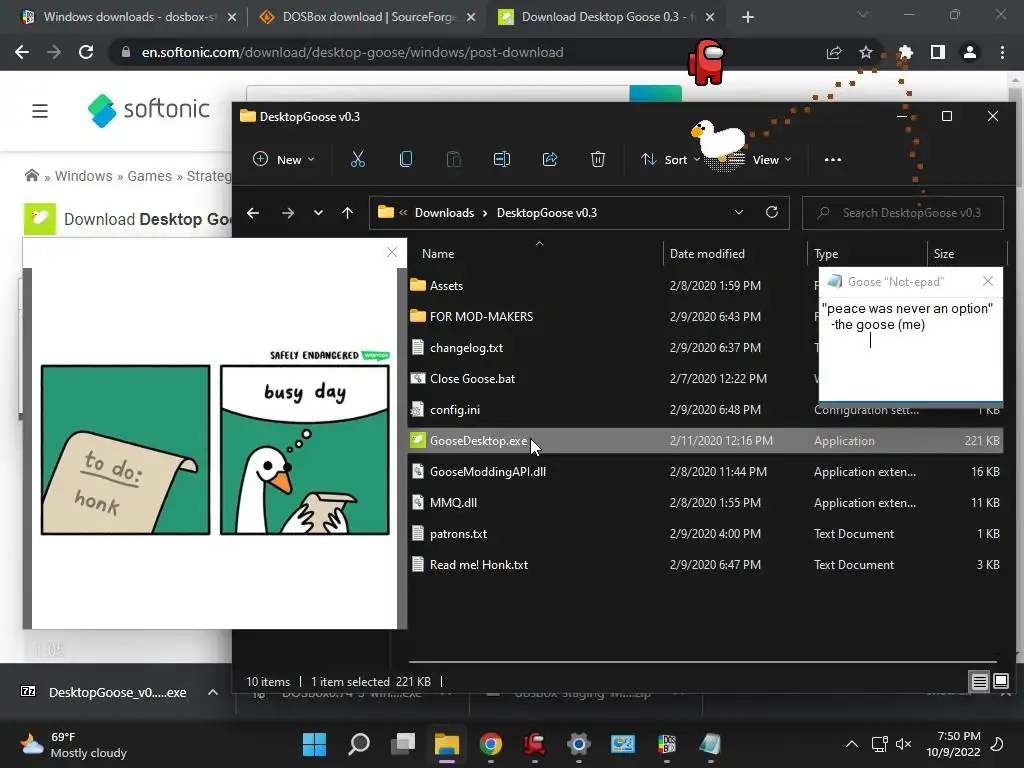1024x768 pixels.
Task: Select the FOR MOD-MAKERS folder
Action: click(x=481, y=317)
